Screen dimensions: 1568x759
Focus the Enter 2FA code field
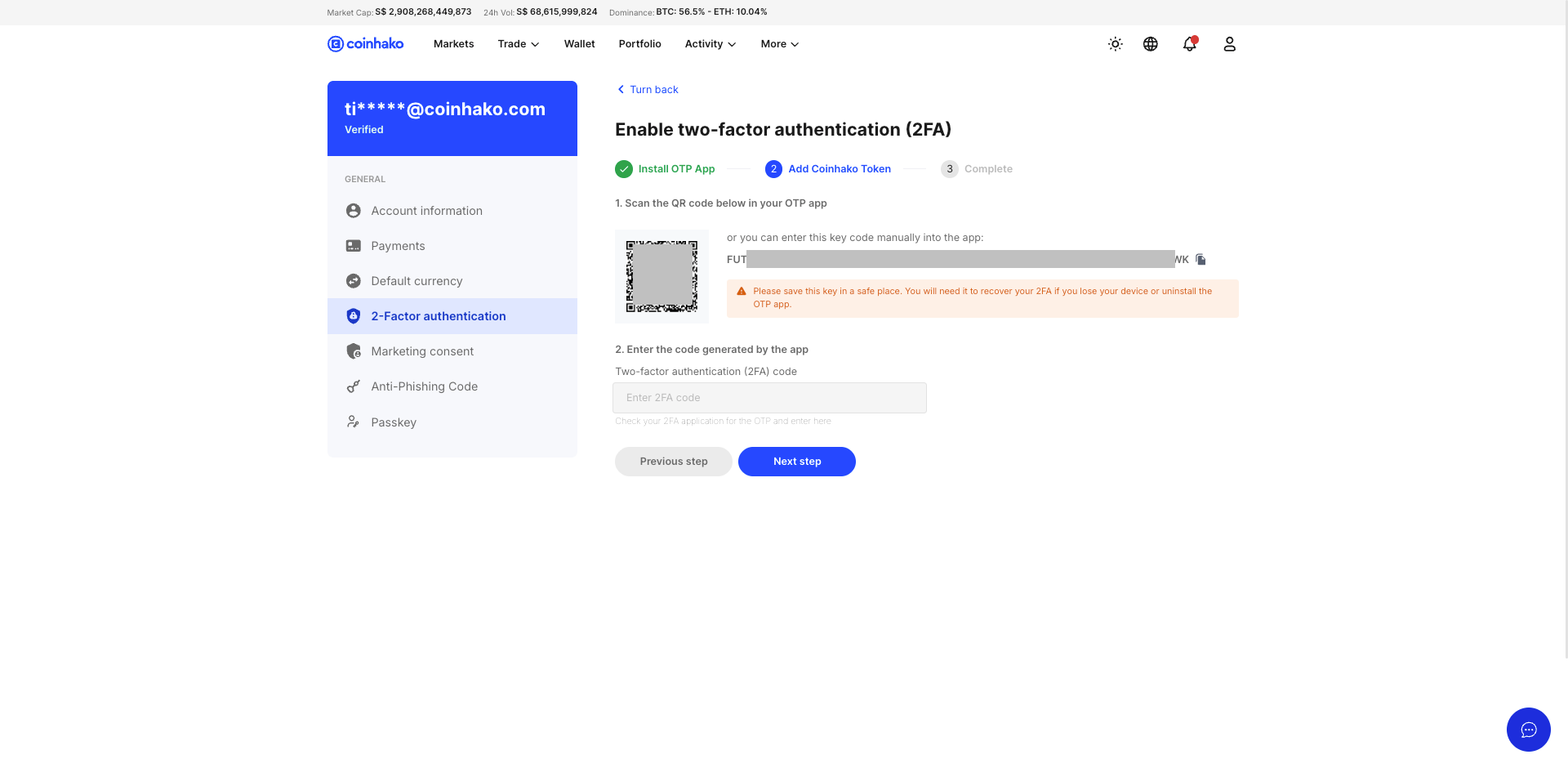coord(769,398)
